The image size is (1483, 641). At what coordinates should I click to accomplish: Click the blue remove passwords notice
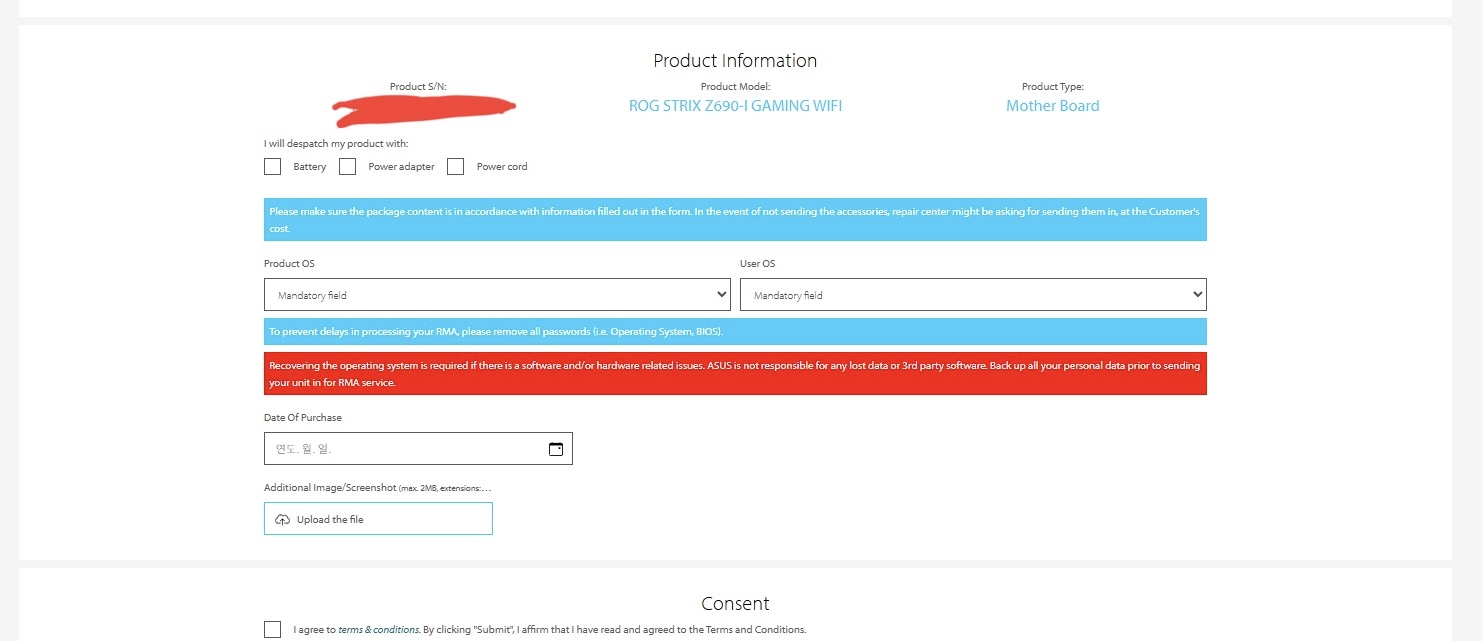tap(735, 331)
